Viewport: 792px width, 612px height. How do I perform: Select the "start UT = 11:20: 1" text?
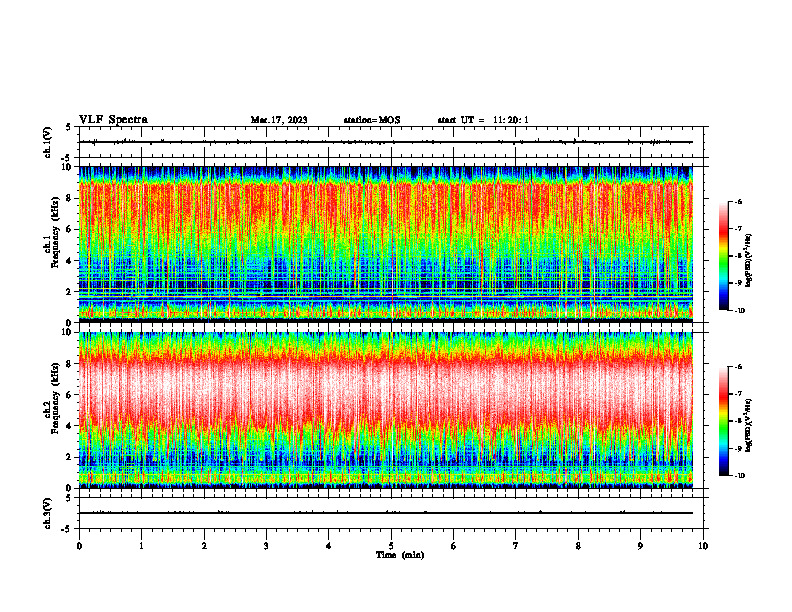483,120
